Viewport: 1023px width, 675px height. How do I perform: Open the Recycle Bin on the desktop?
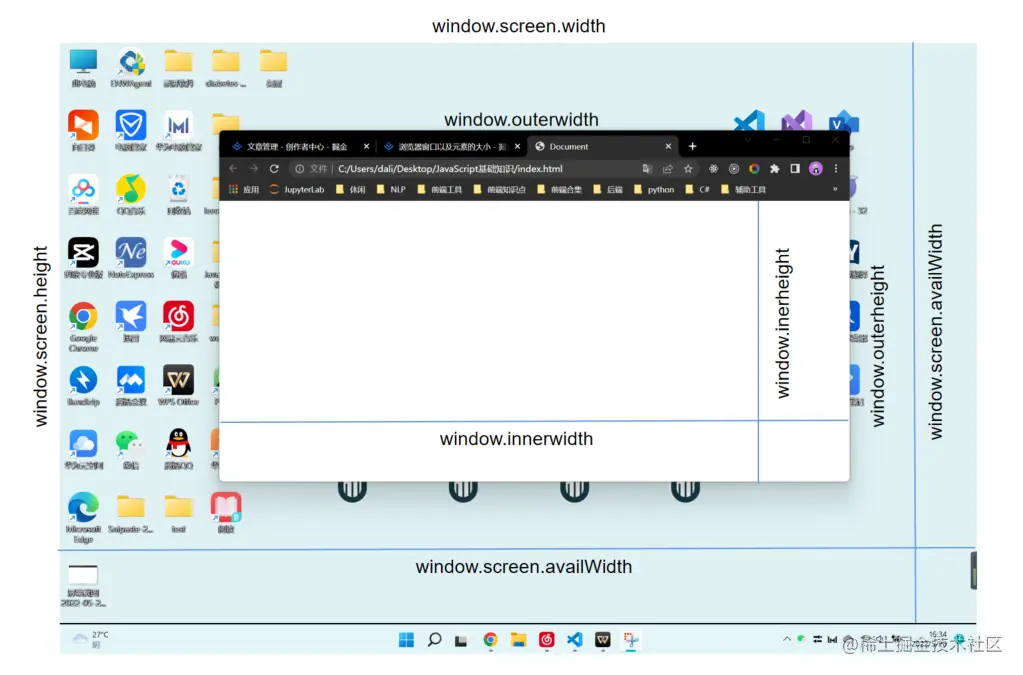click(x=178, y=194)
